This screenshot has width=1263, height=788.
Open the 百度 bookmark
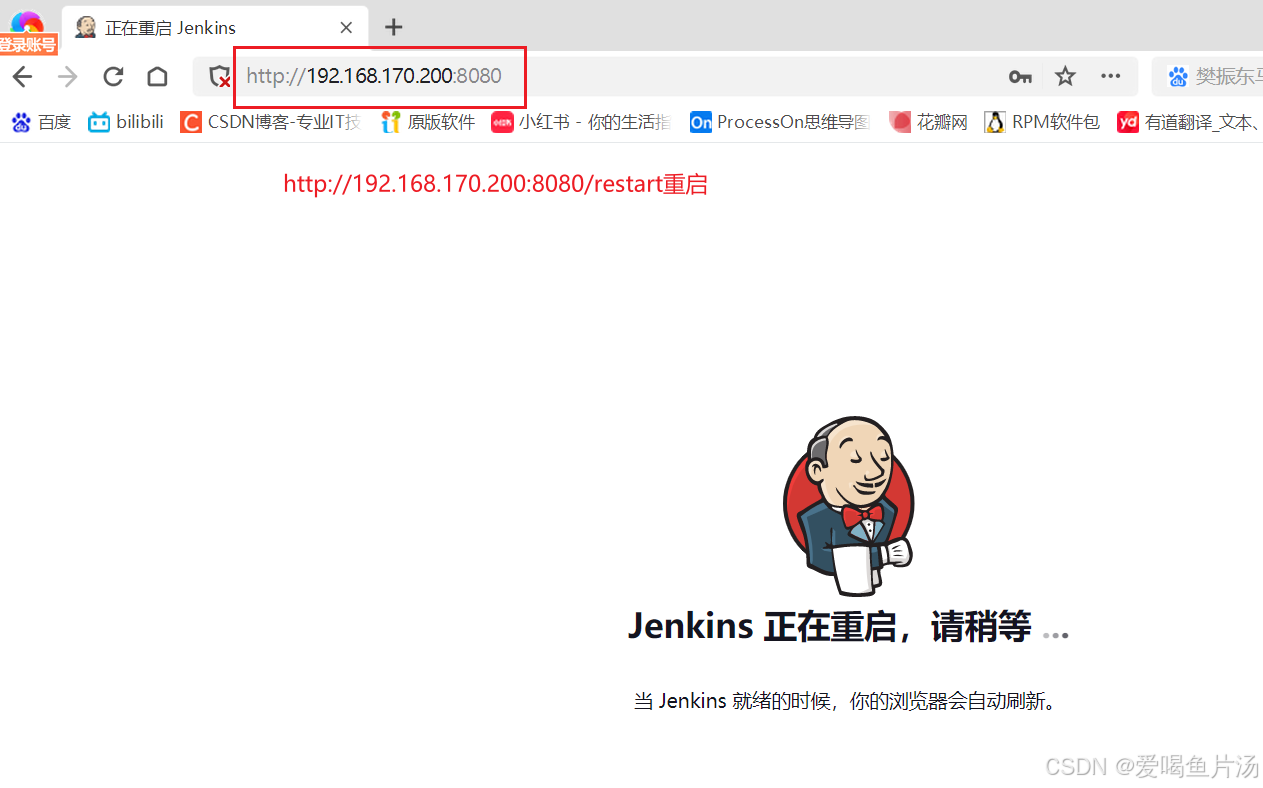41,122
